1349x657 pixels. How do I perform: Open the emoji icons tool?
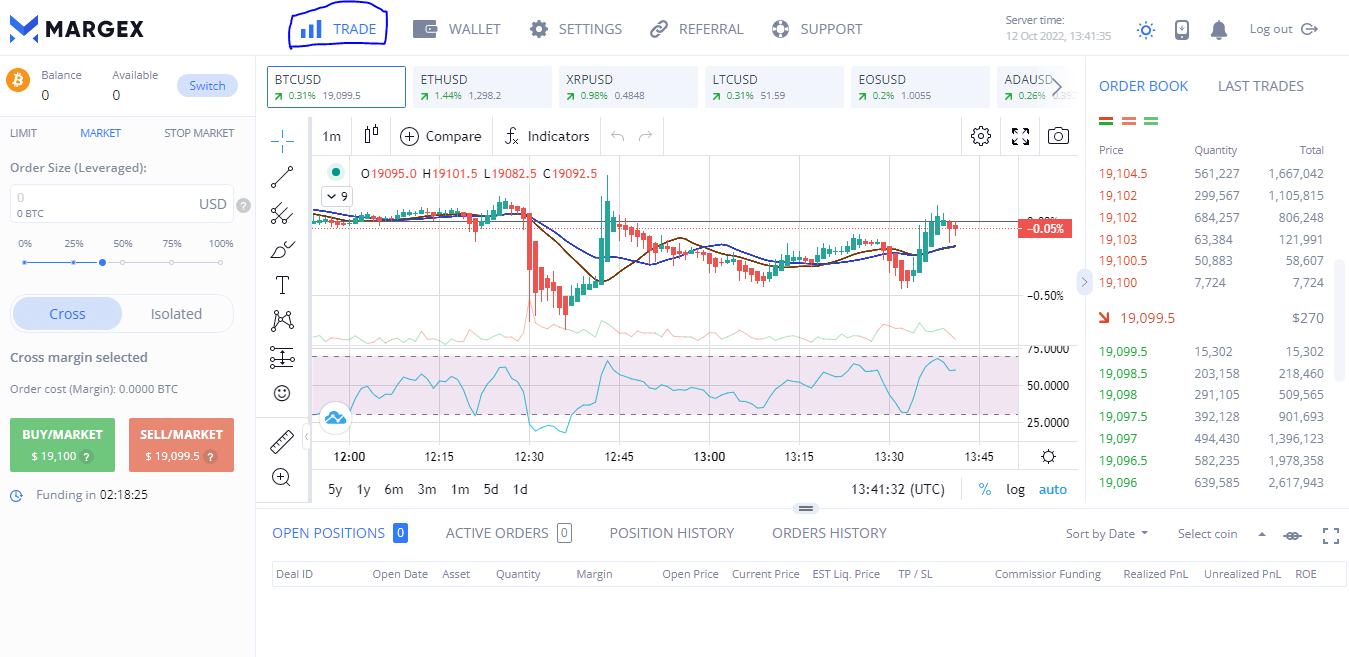point(282,393)
